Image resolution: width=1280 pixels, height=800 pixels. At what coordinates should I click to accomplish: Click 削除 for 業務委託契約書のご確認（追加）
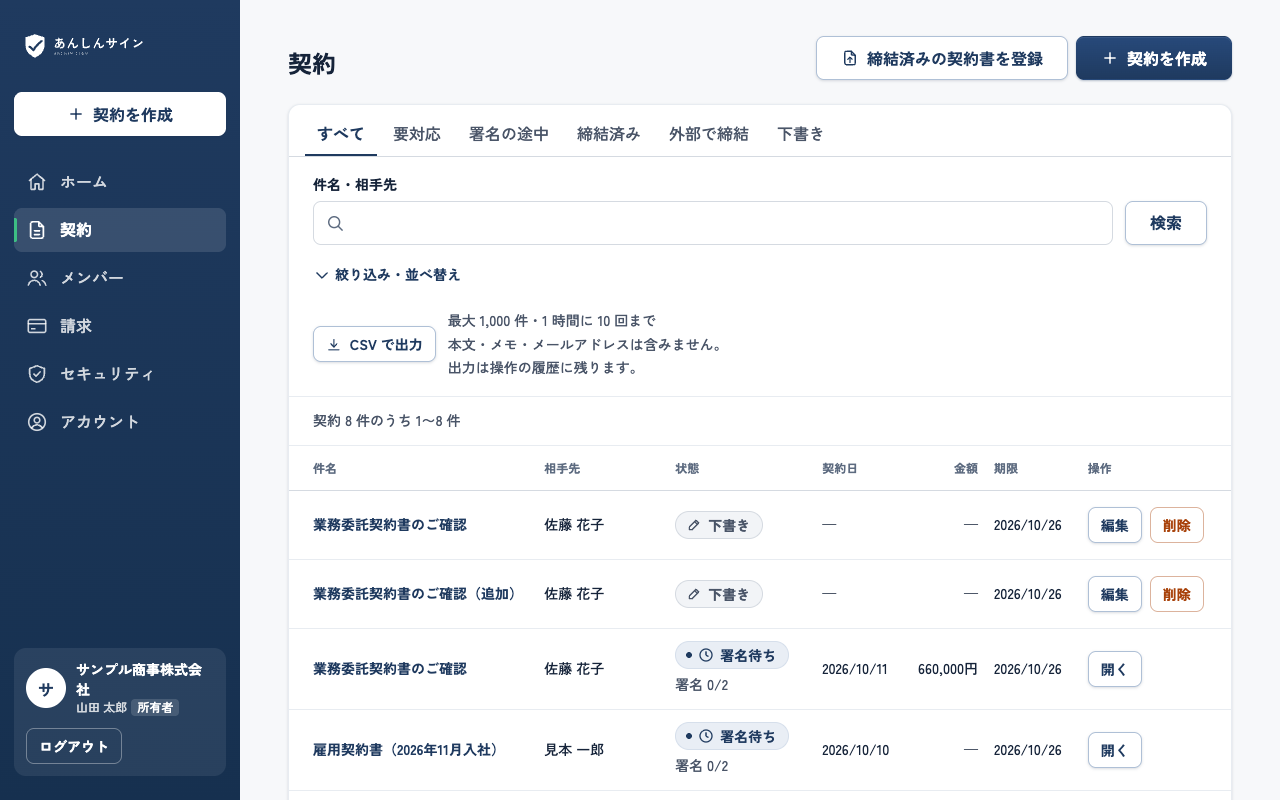coord(1177,594)
